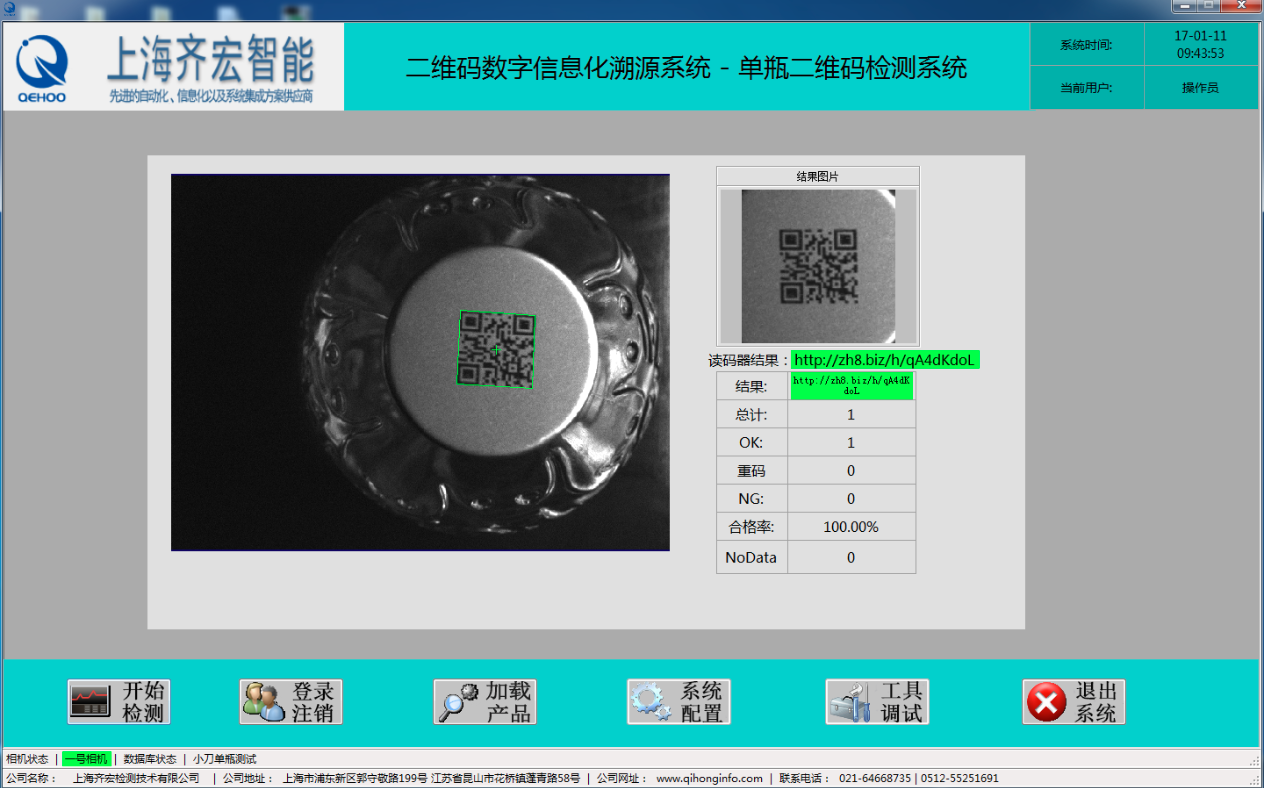Select the 当前用户 label

(x=1086, y=88)
